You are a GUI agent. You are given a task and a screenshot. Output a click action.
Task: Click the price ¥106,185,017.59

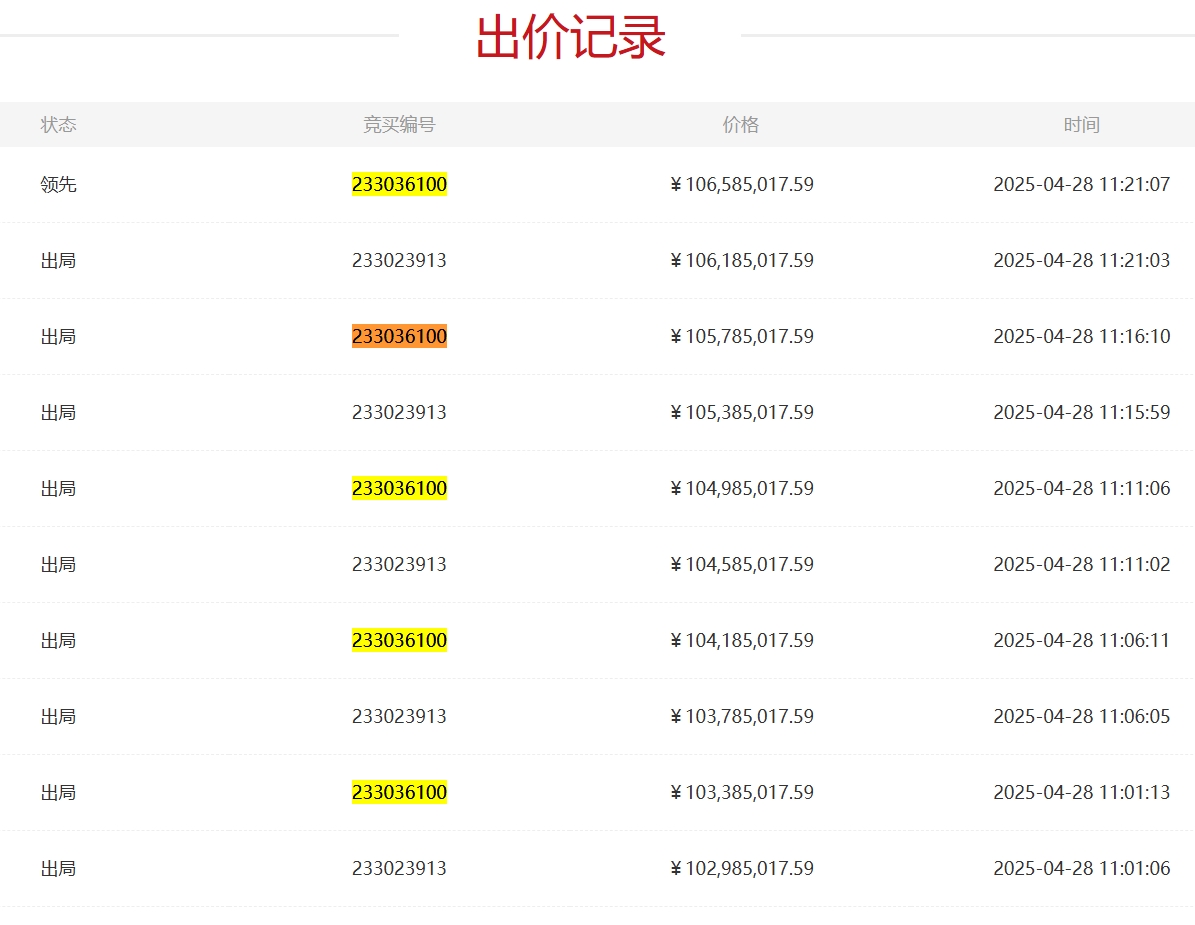742,261
